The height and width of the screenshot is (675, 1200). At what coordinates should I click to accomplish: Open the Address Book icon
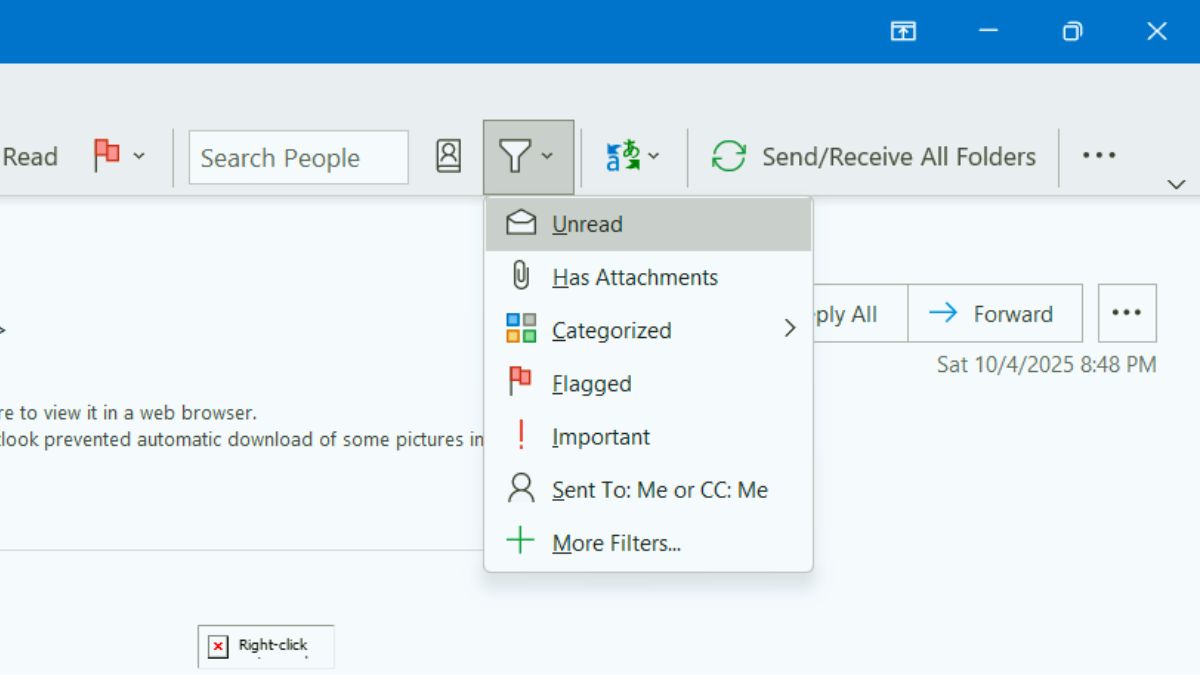449,156
